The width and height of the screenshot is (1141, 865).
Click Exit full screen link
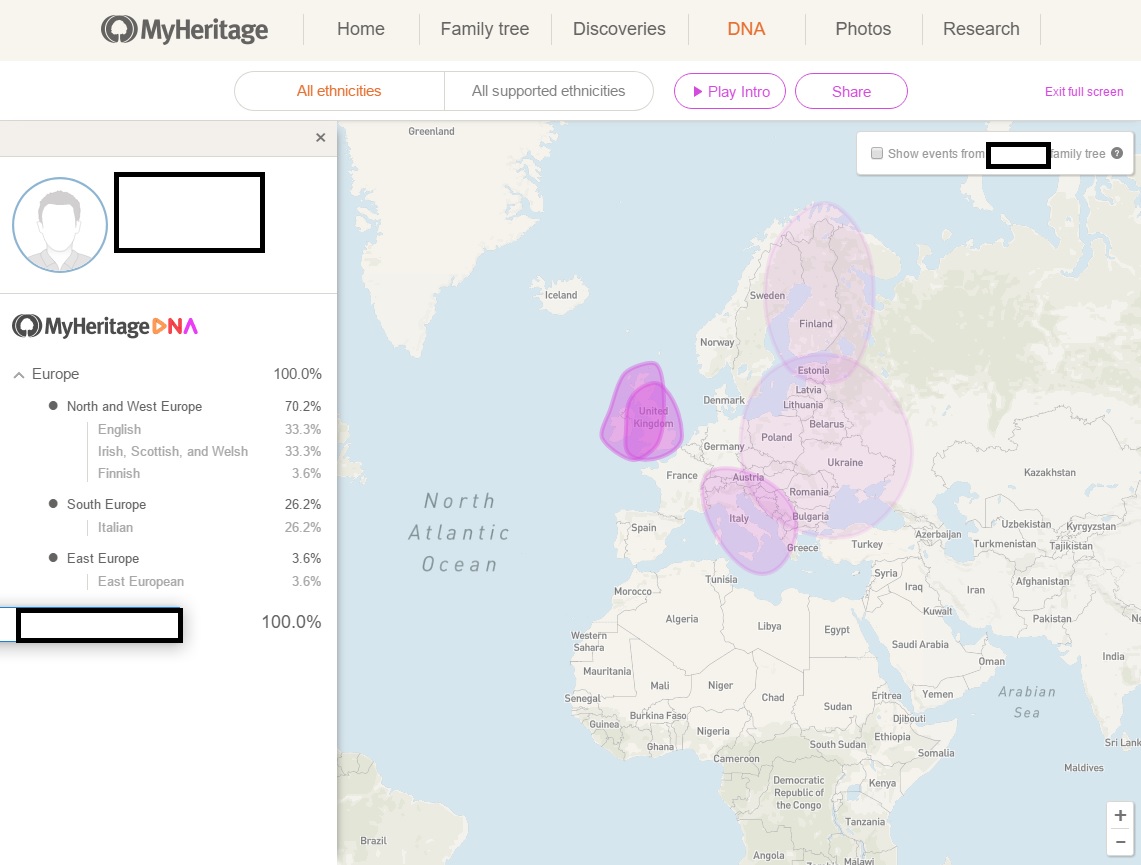[1084, 92]
